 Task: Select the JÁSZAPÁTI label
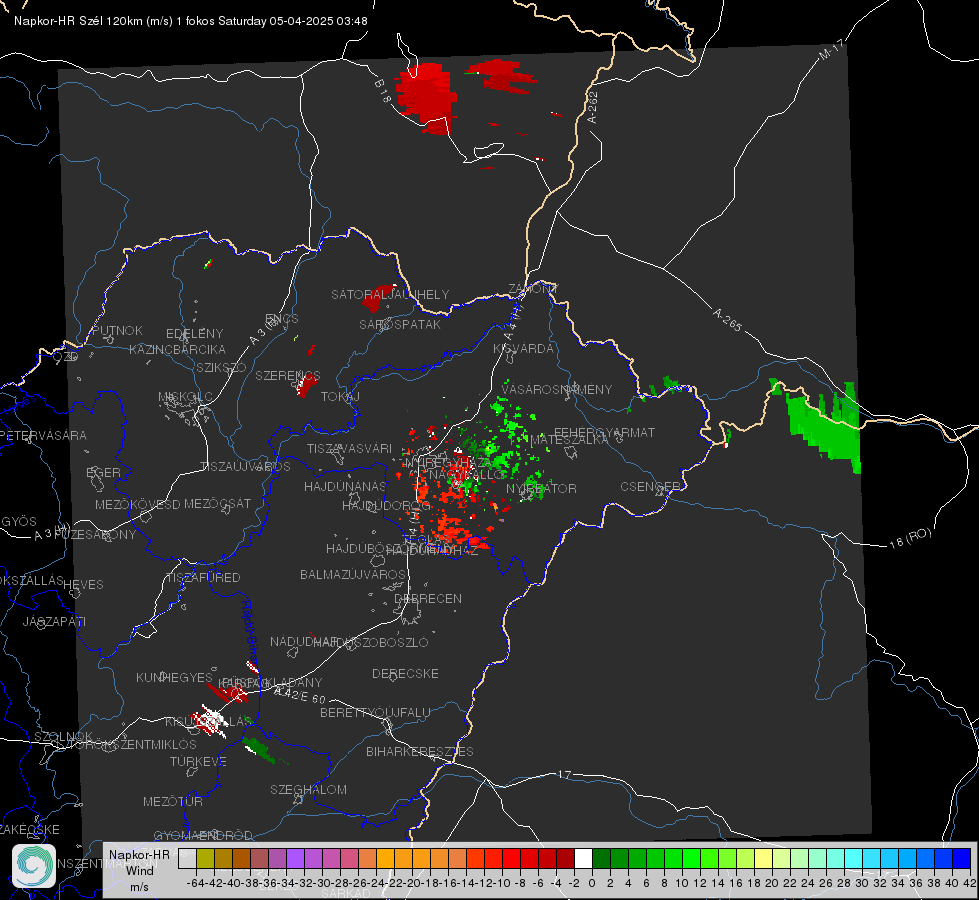coord(54,621)
